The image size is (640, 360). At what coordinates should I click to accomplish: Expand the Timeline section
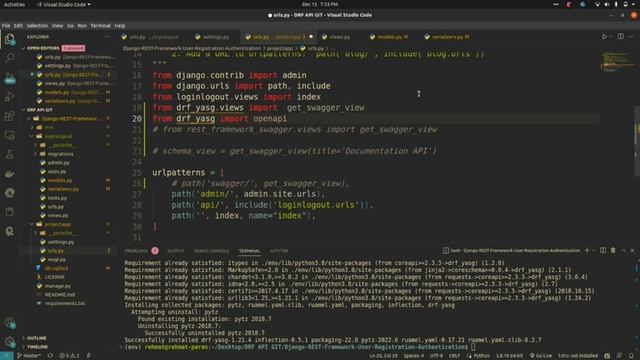(37, 347)
